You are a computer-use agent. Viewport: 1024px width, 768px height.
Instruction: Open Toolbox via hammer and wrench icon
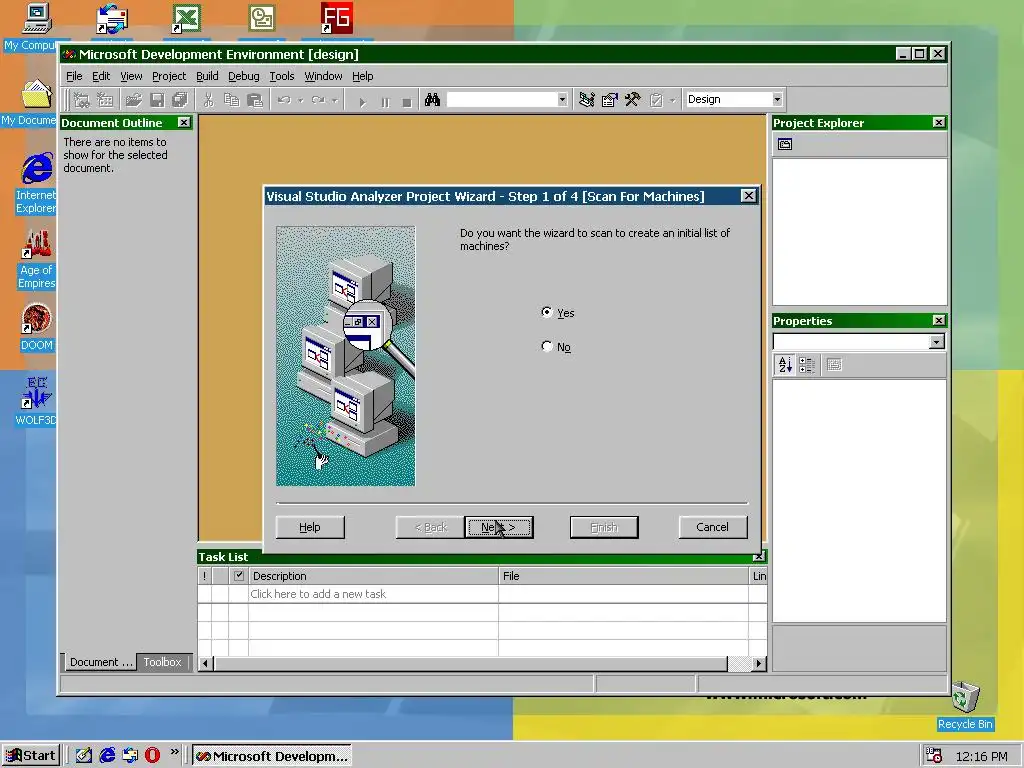632,100
